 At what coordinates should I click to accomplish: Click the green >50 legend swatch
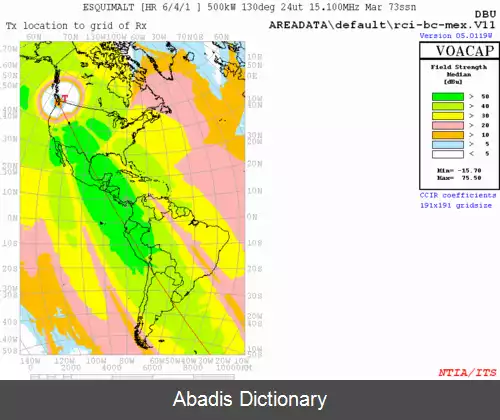pyautogui.click(x=448, y=96)
